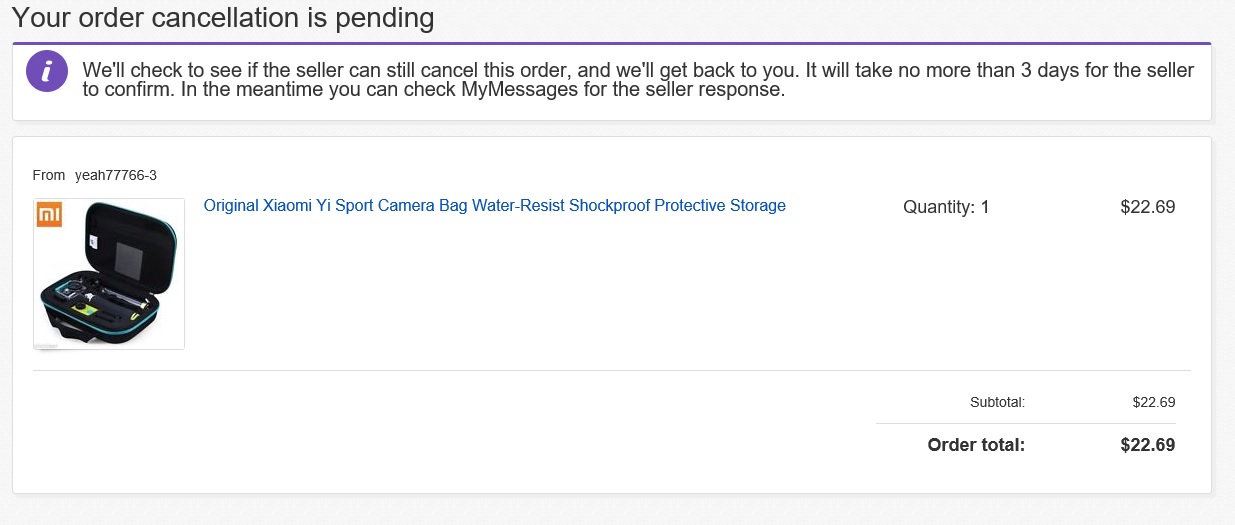The height and width of the screenshot is (525, 1235).
Task: Click the "Your order cancellation is pending" heading
Action: (x=223, y=17)
